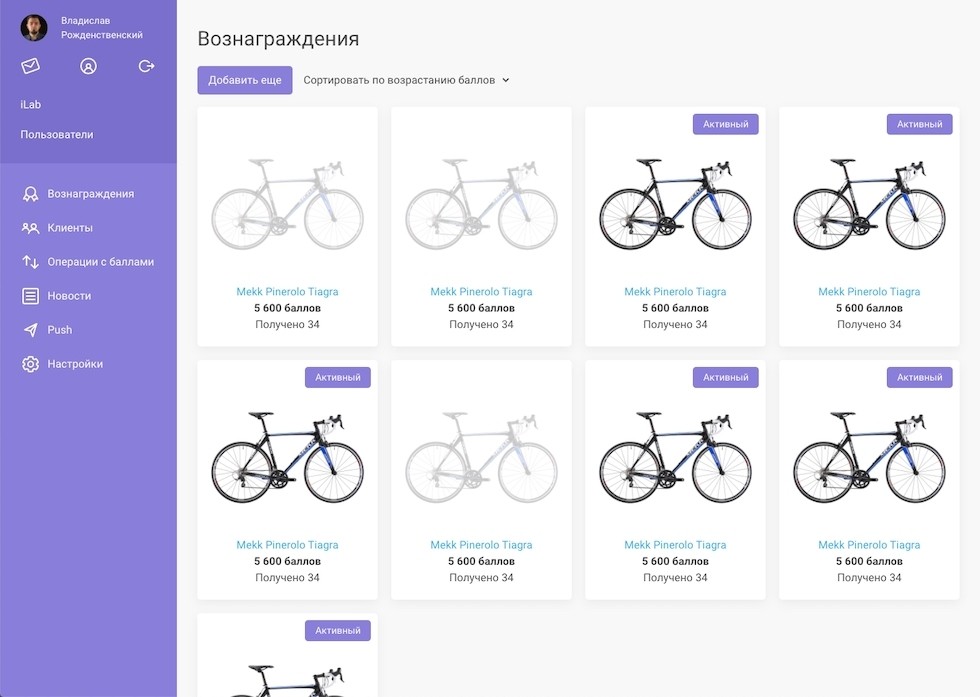
Task: Toggle Активный badge on top-right reward card
Action: [x=919, y=124]
